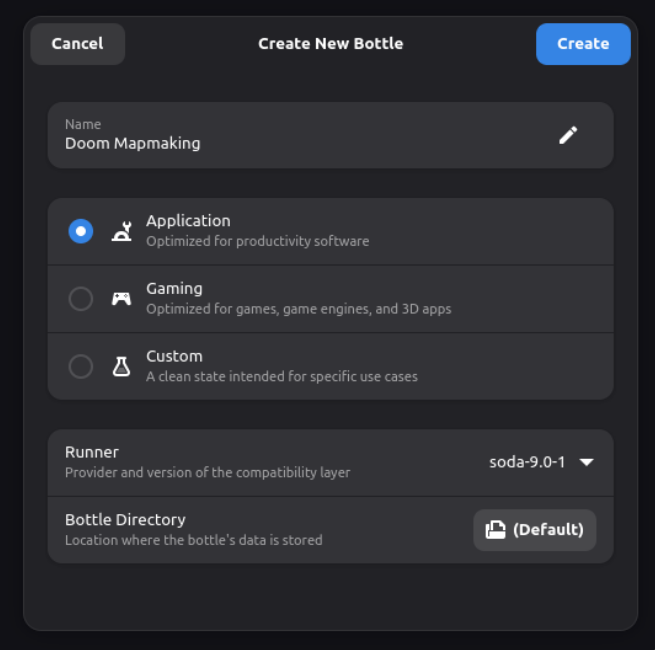Open the (Default) bottle directory chooser

coord(535,530)
